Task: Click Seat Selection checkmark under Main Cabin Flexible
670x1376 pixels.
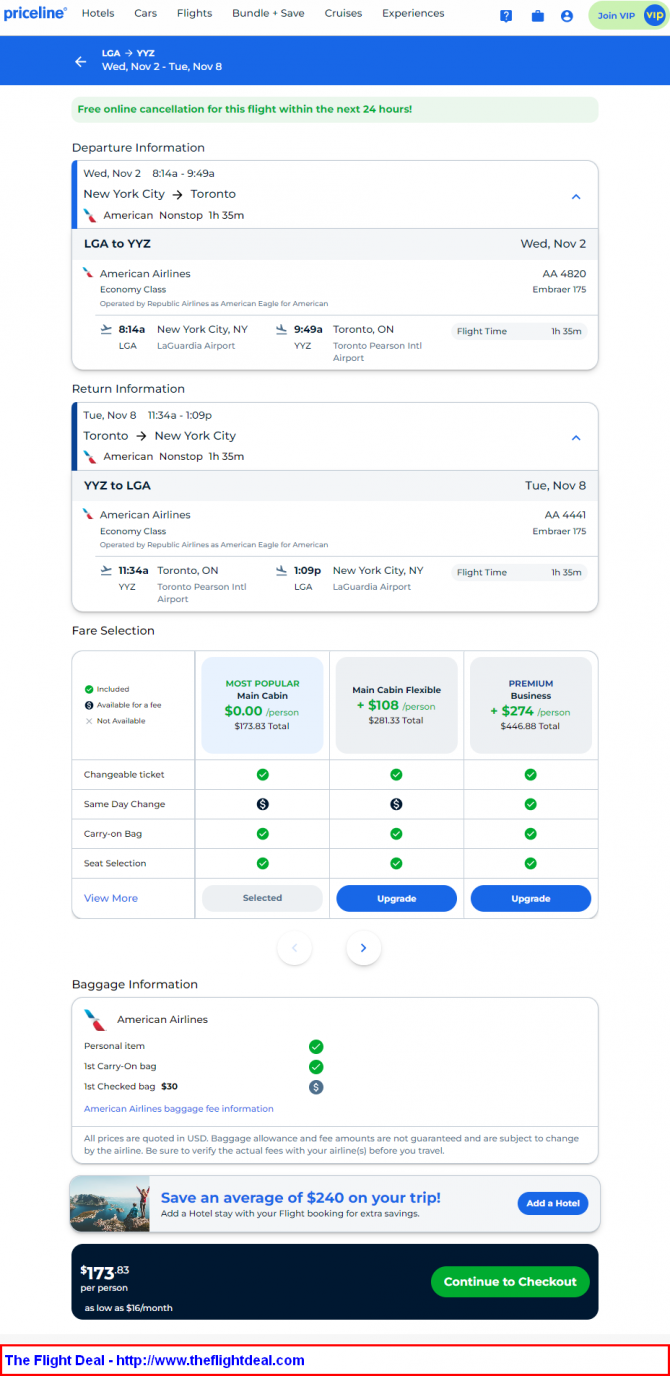Action: tap(396, 863)
